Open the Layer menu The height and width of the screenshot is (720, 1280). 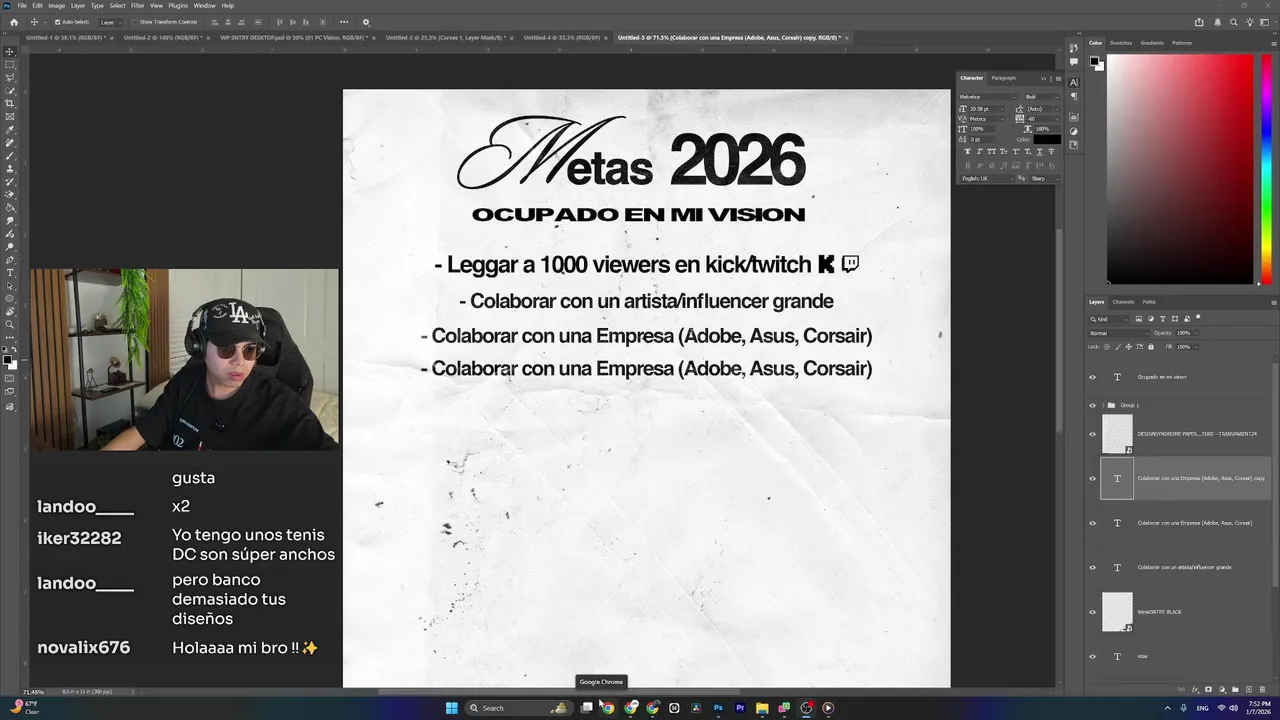pos(78,5)
